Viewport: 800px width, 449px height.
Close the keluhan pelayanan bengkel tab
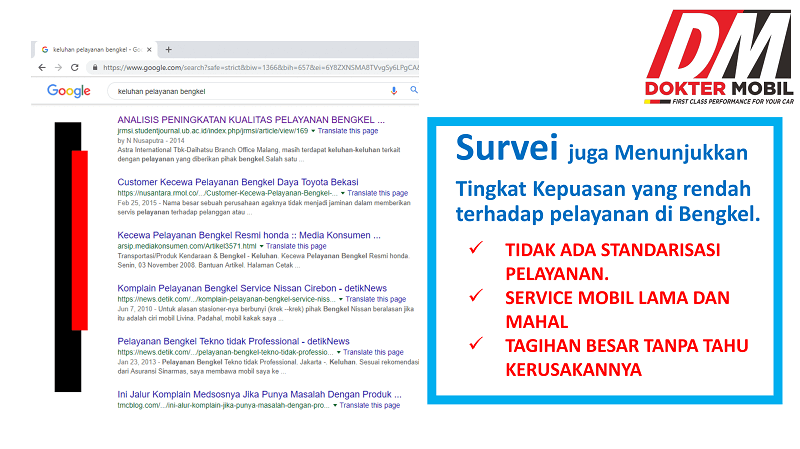[149, 49]
